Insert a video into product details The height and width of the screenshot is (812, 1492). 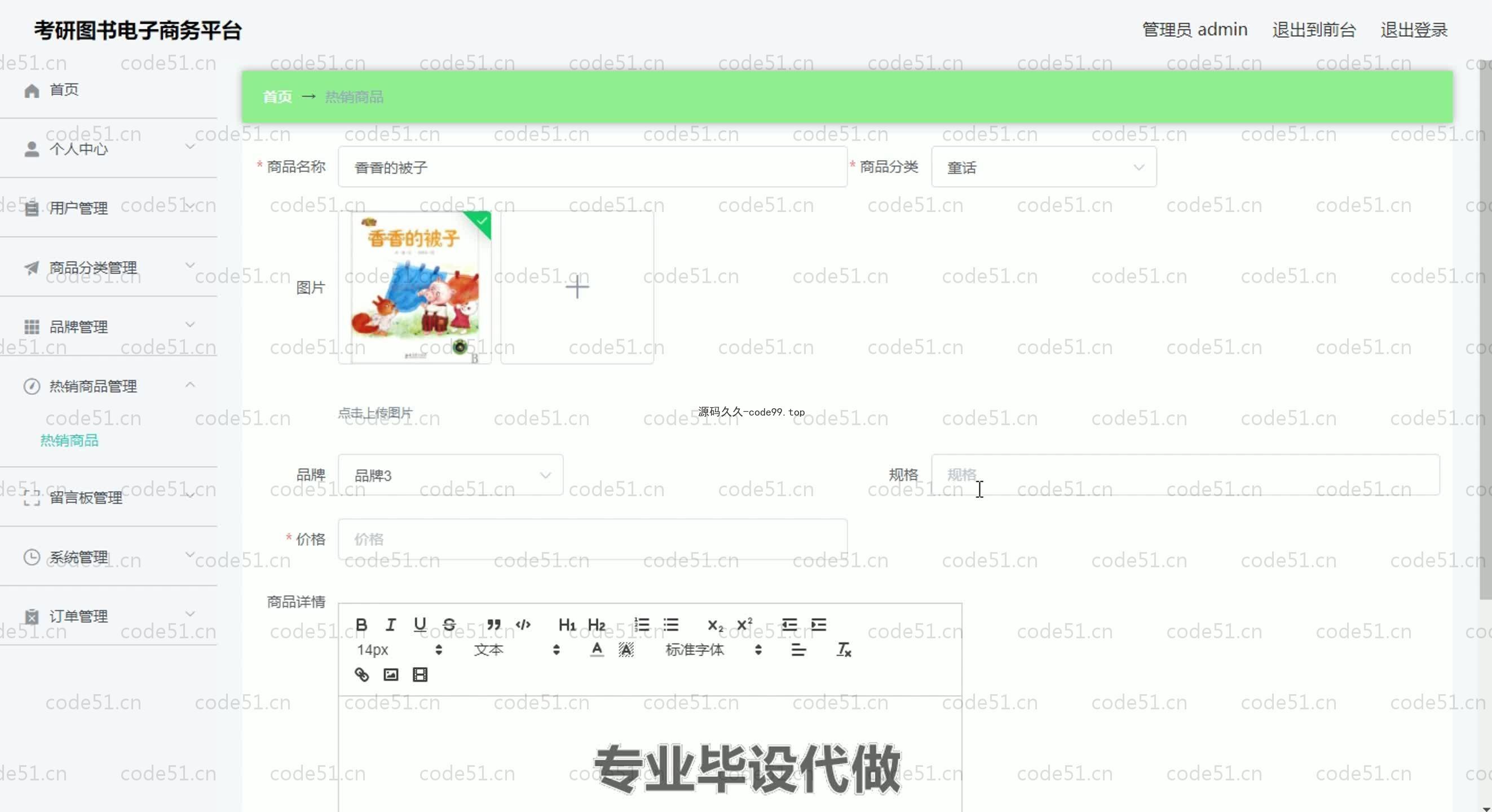(420, 675)
